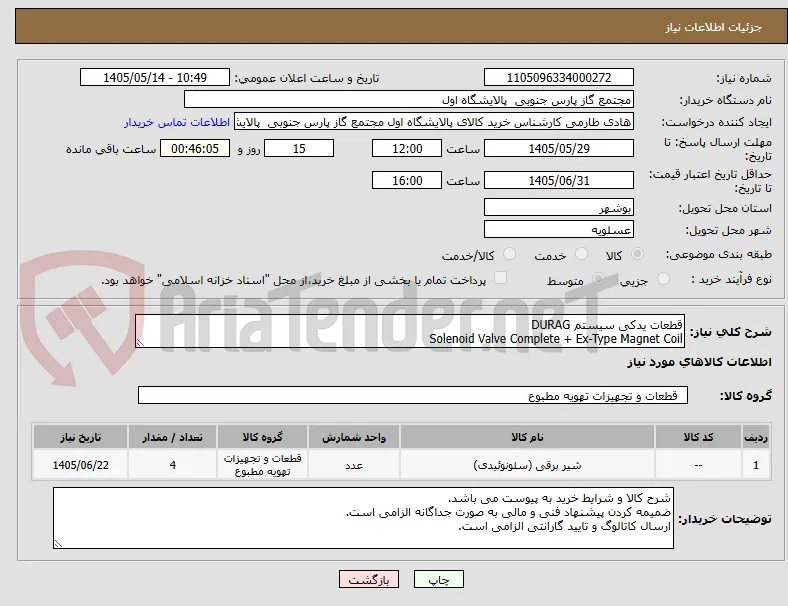The height and width of the screenshot is (606, 788).
Task: Click the request creator field هادی طارمی
Action: coord(434,122)
